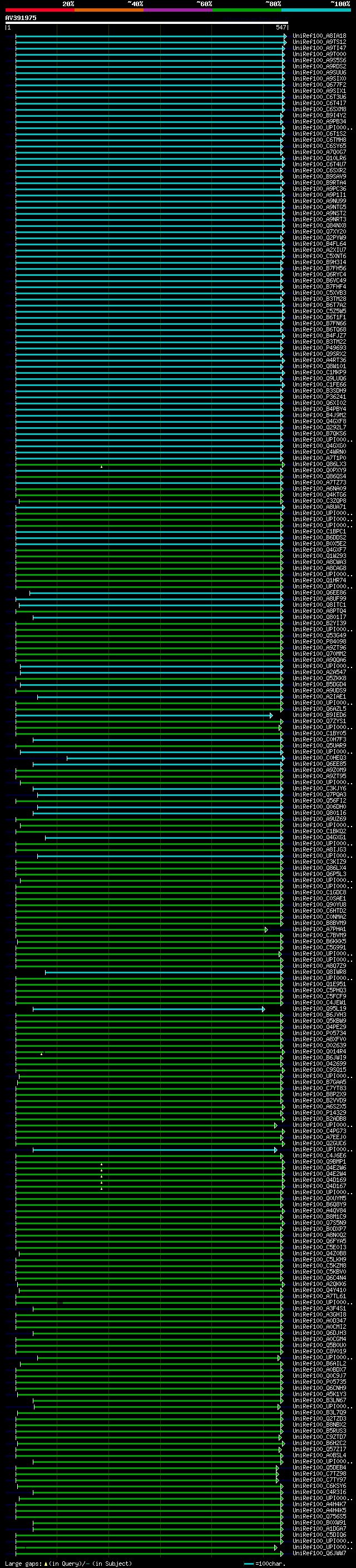Screen dimensions: 356x1568
Task: Select the UniRef100_P14329 label
Action: (319, 1112)
